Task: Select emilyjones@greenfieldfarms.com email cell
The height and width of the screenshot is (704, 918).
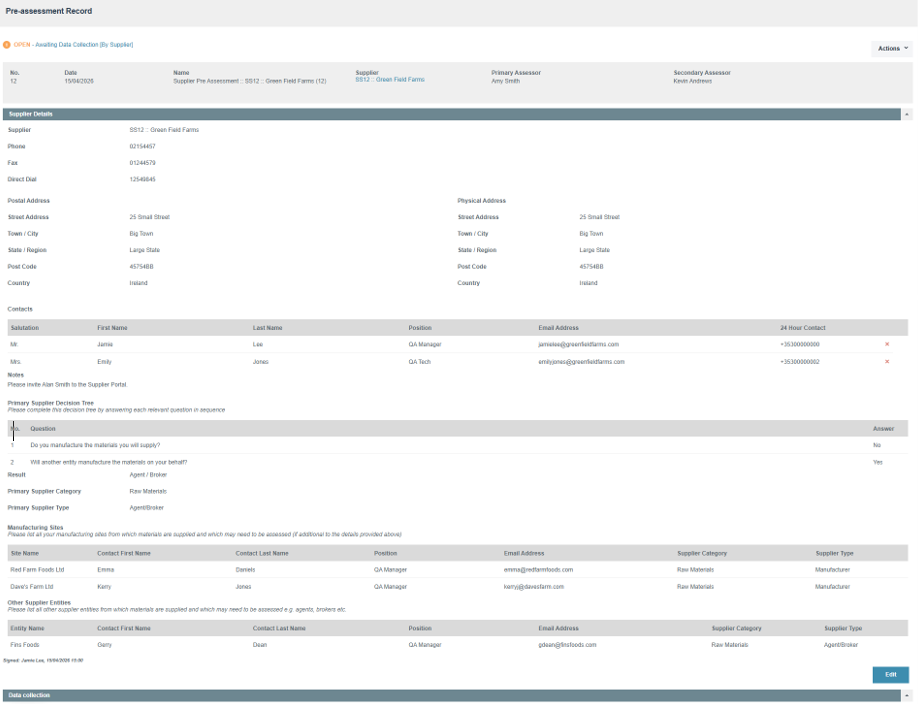Action: 581,362
